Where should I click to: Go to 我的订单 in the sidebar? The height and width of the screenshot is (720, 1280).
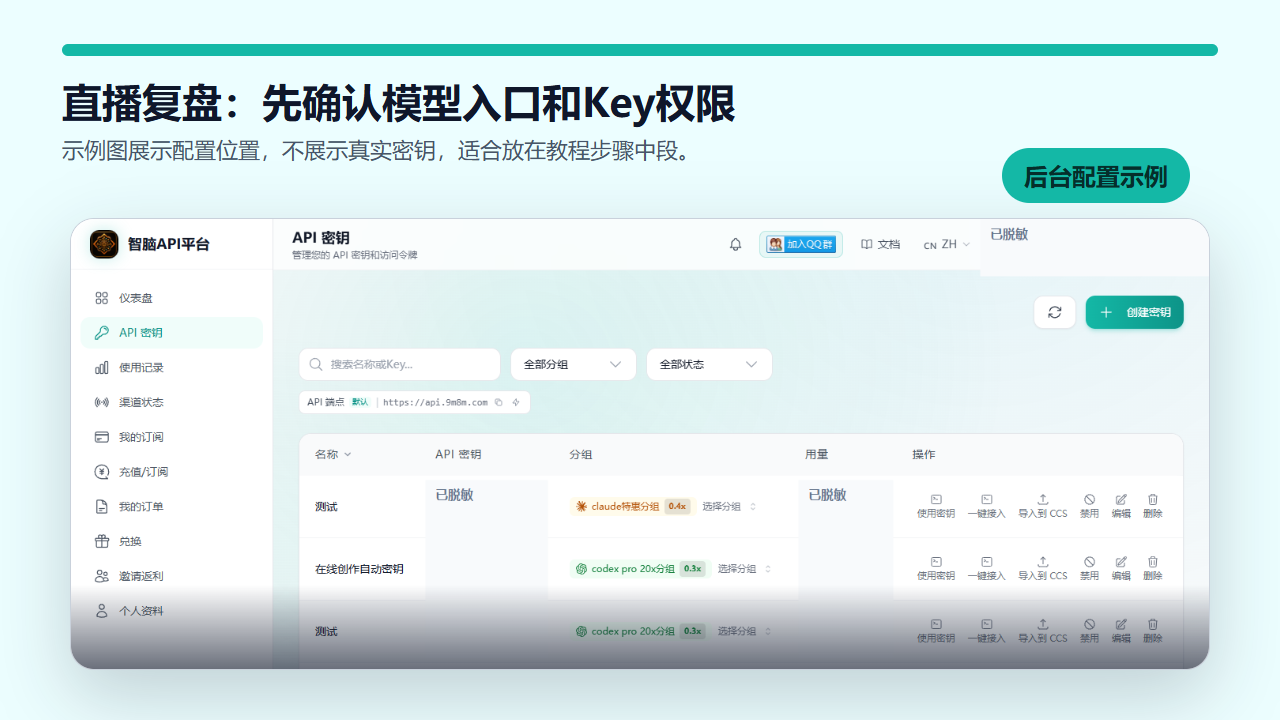pos(171,507)
